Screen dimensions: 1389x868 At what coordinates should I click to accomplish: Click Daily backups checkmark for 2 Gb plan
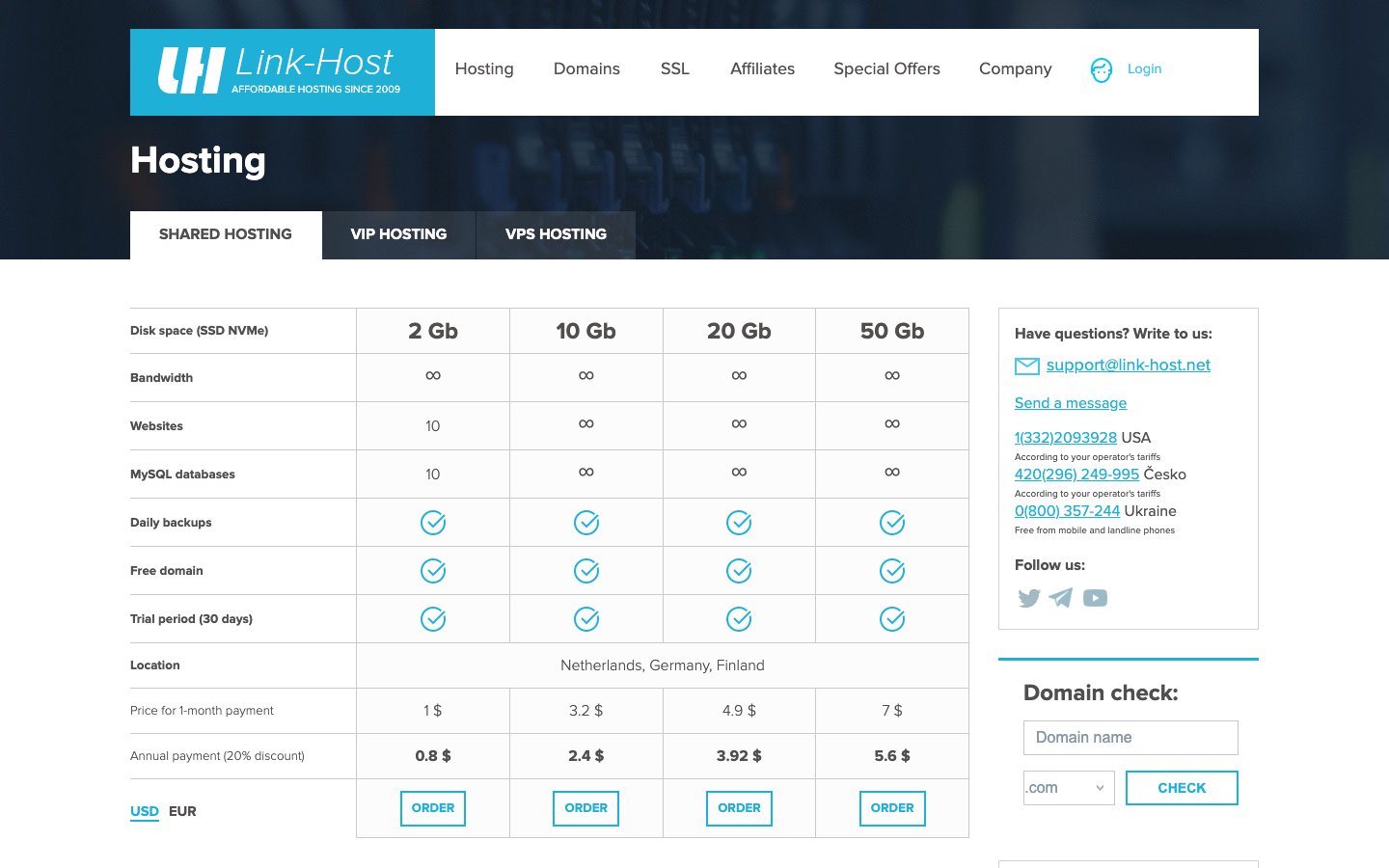(x=433, y=523)
